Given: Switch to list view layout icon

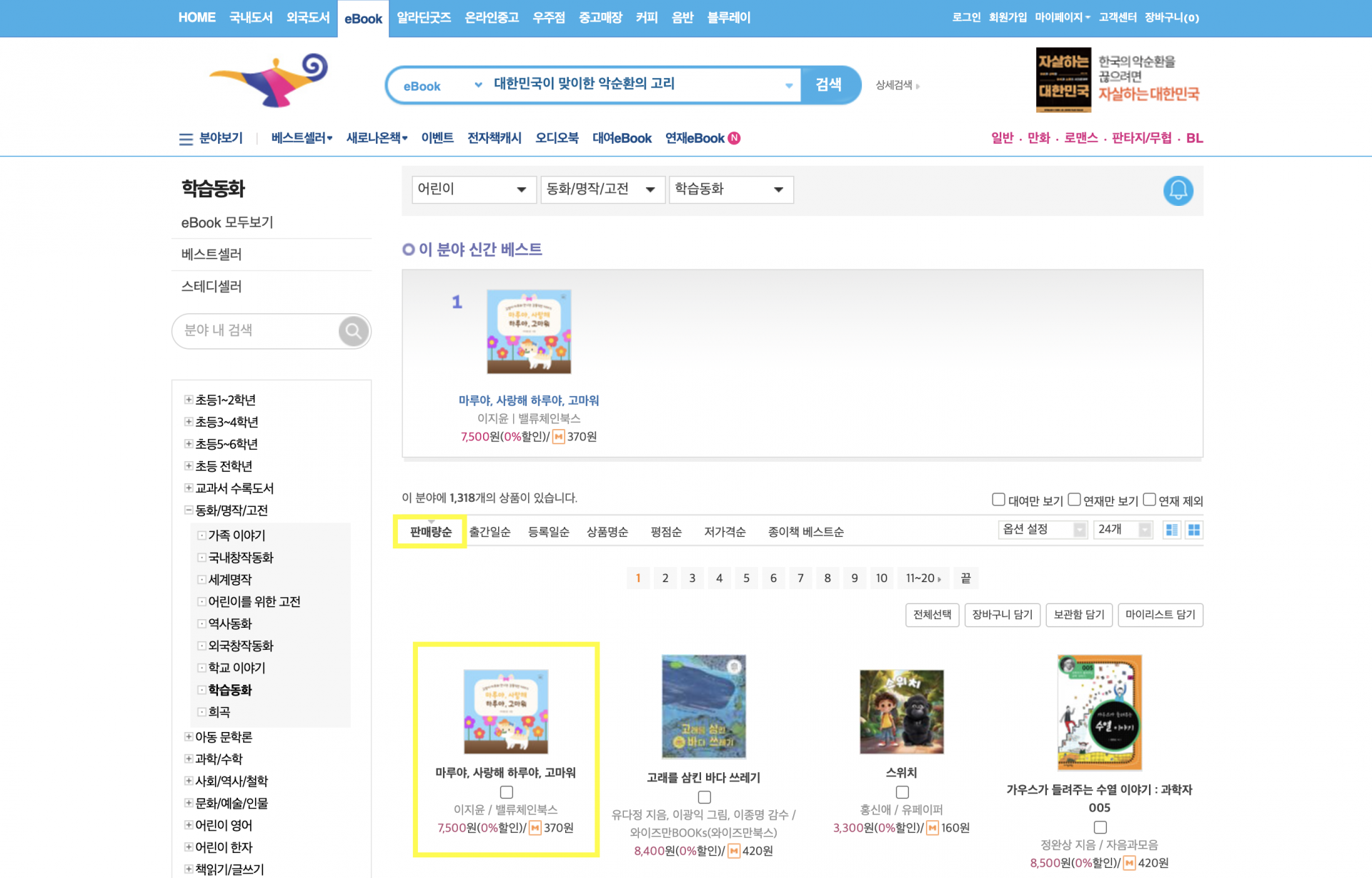Looking at the screenshot, I should pyautogui.click(x=1172, y=530).
